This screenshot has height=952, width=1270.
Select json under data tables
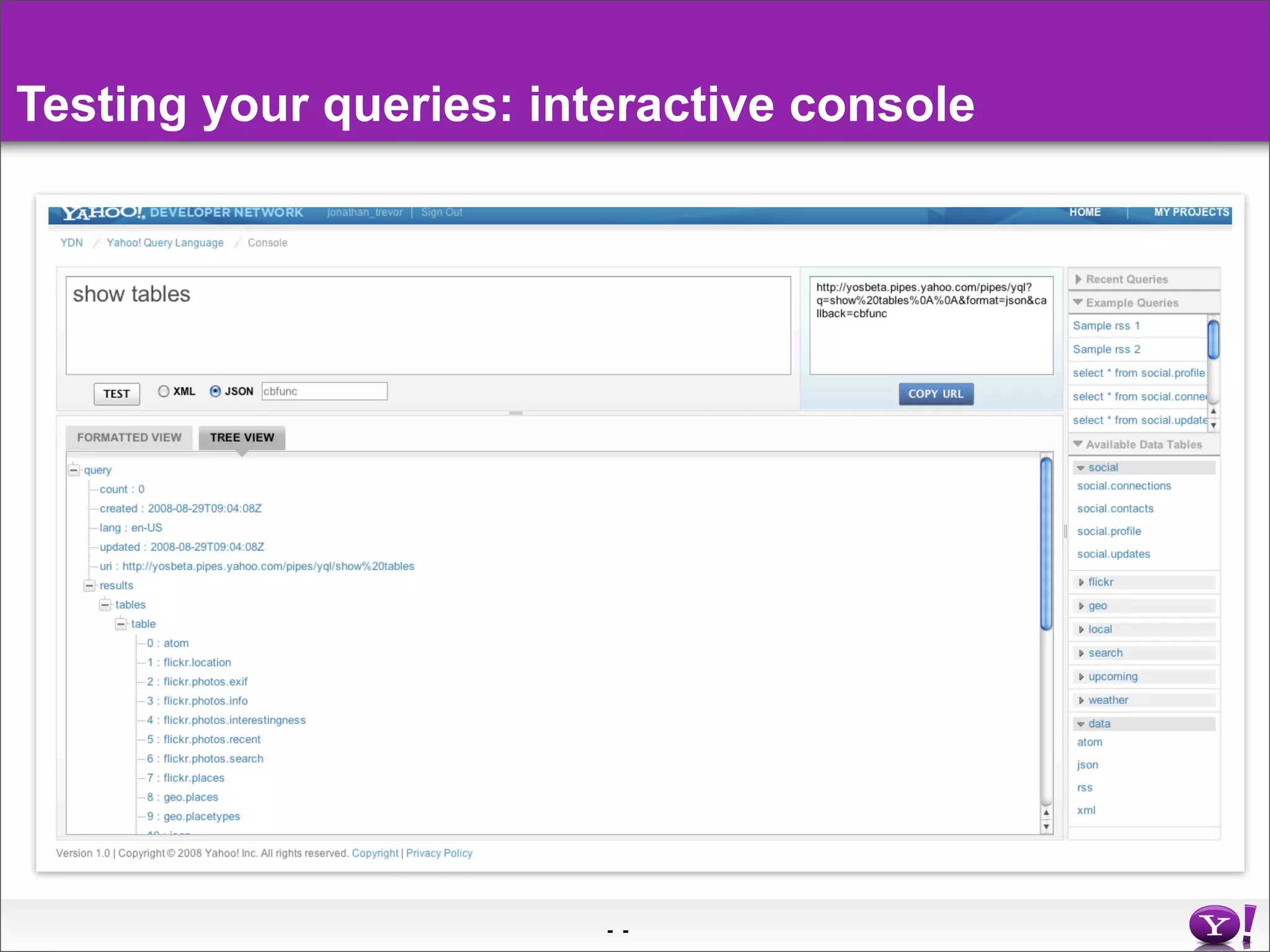[x=1087, y=765]
